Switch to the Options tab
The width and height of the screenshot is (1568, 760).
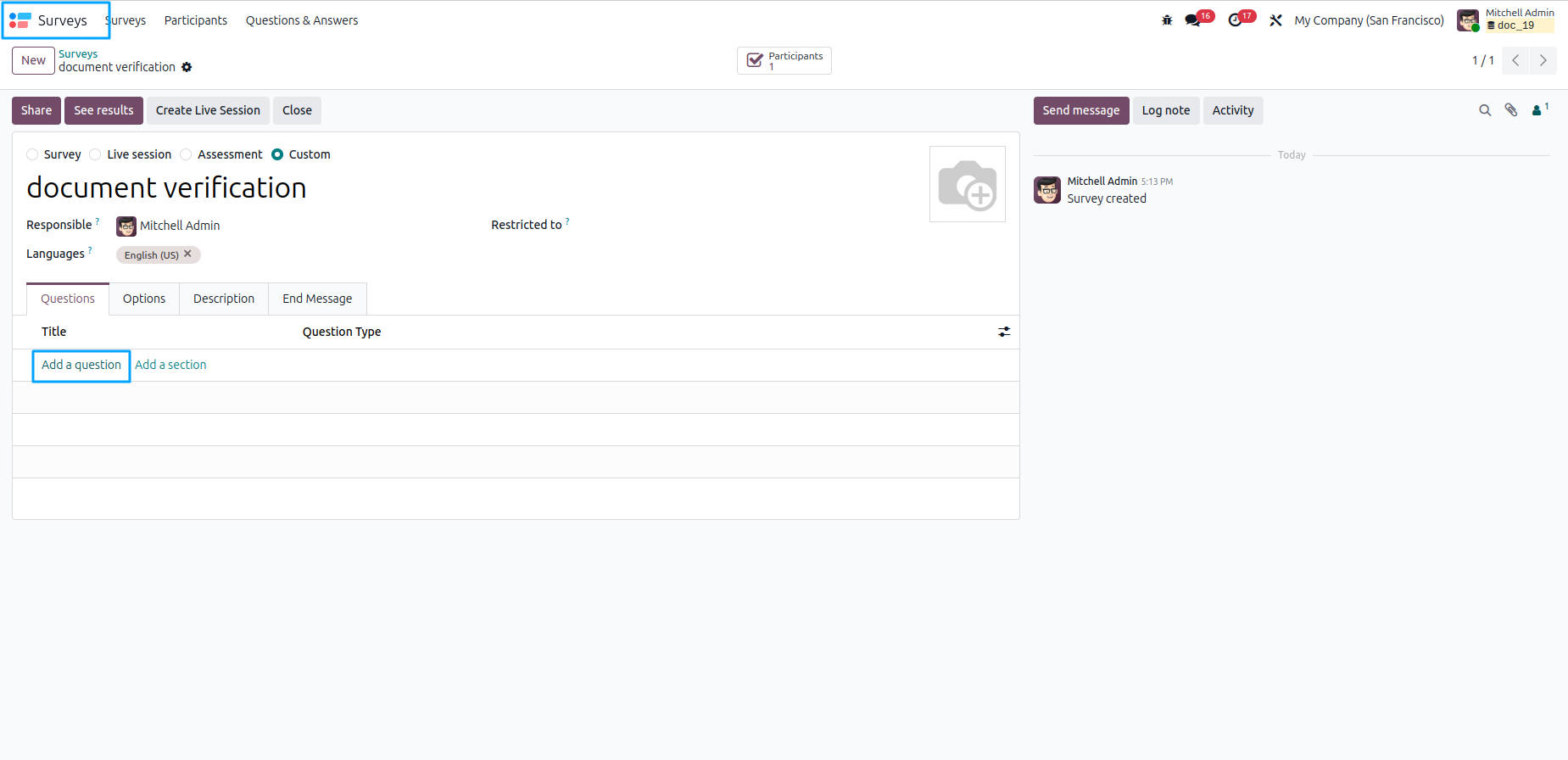pyautogui.click(x=144, y=299)
